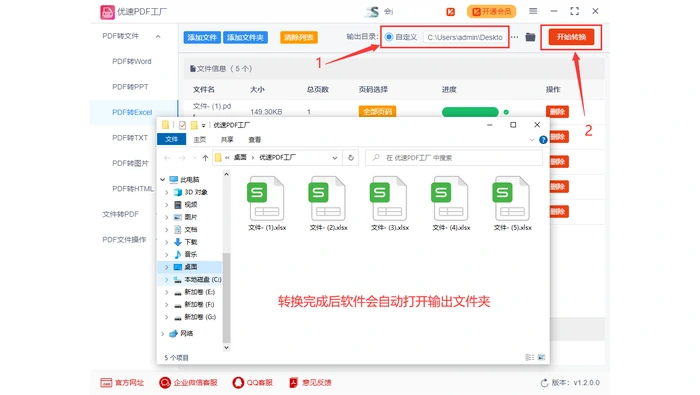Collapse PDF转文件 sidebar section

pyautogui.click(x=158, y=36)
